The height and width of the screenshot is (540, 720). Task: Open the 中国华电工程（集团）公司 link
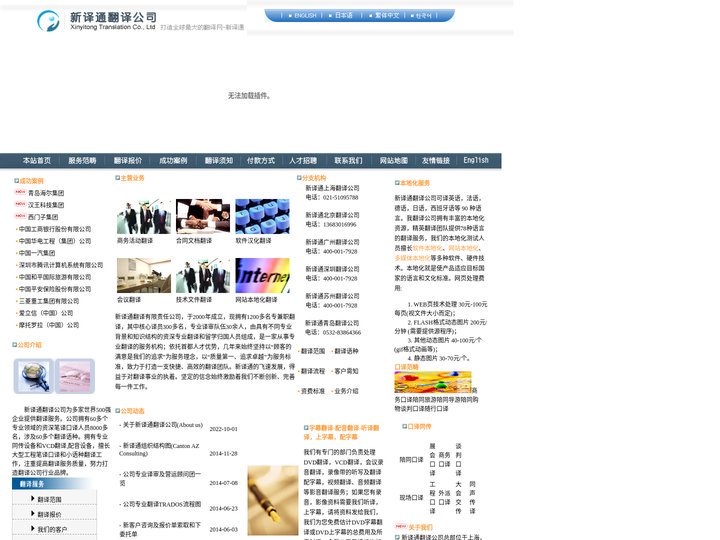(x=55, y=241)
